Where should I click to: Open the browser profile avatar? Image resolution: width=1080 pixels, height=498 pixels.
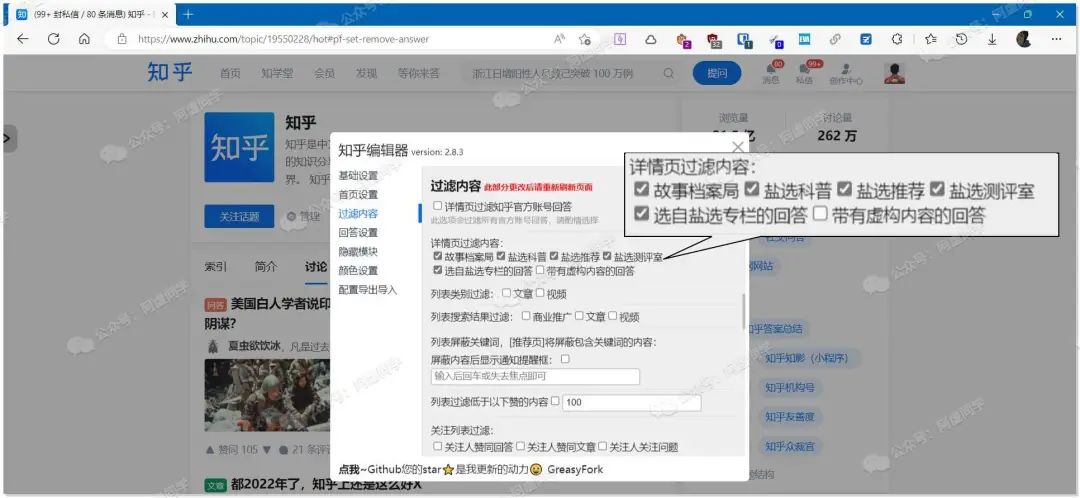[1024, 39]
